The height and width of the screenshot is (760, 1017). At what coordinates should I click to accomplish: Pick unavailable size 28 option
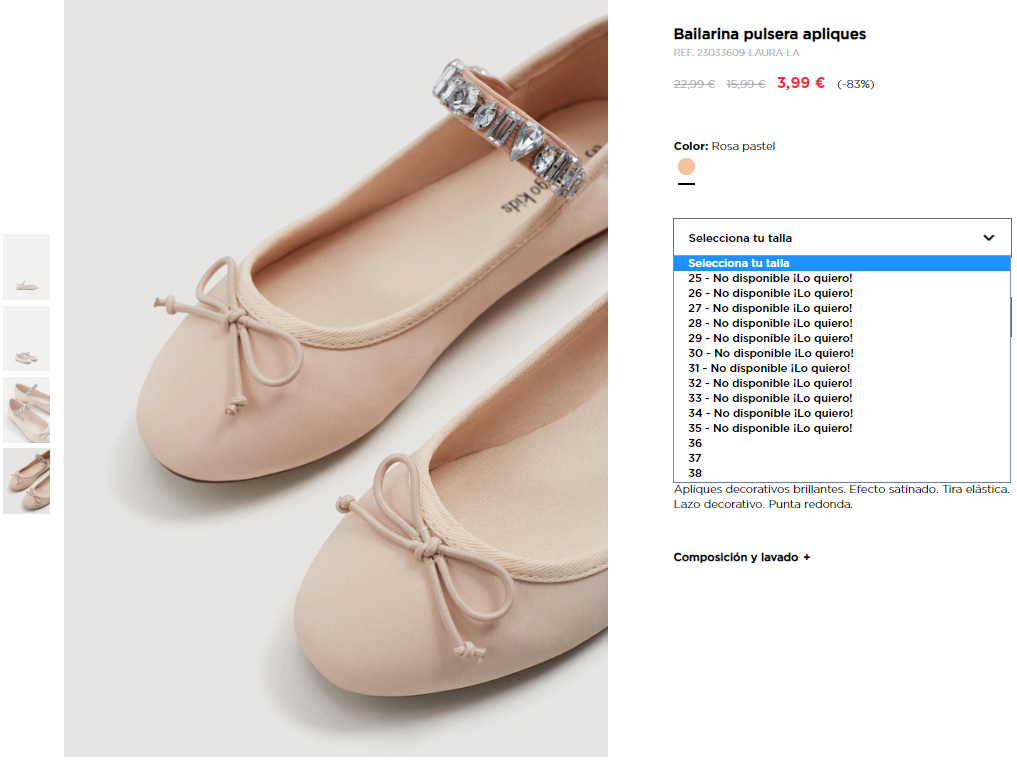(770, 323)
